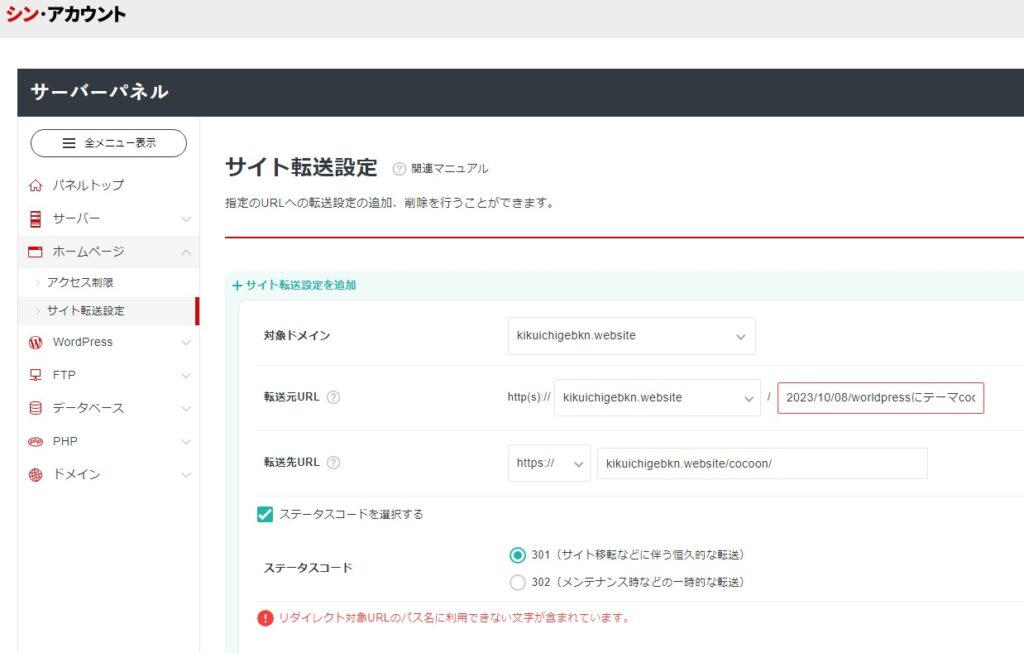The height and width of the screenshot is (653, 1024).
Task: Click the WordPress logo icon in sidebar
Action: 36,342
